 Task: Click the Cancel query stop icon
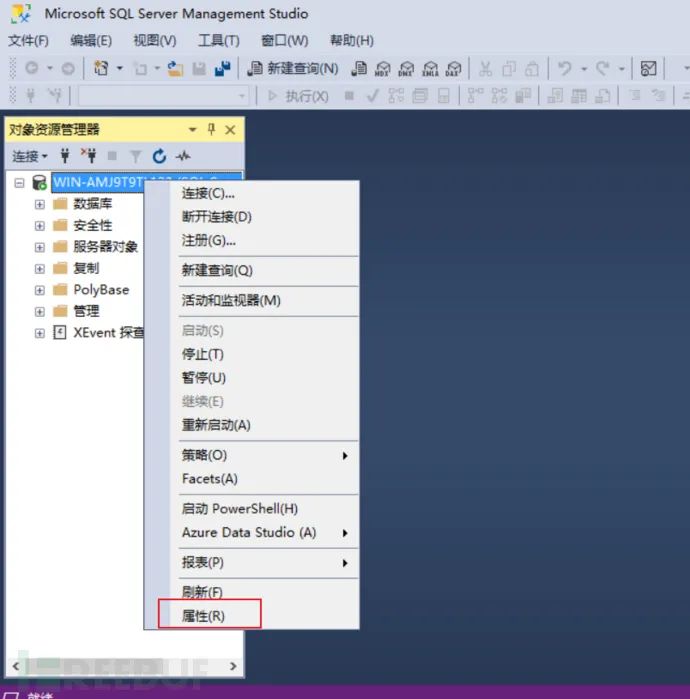pos(349,95)
